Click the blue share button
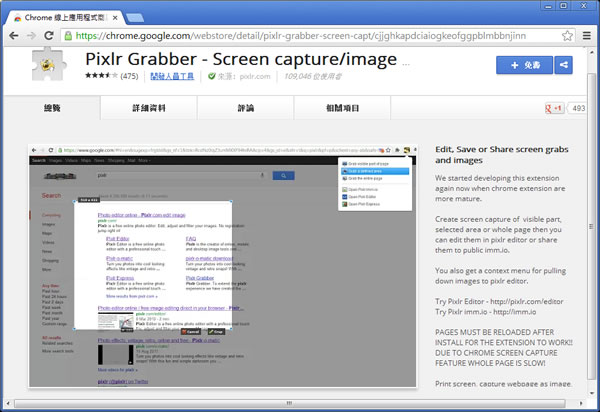Image resolution: width=600 pixels, height=412 pixels. coord(563,65)
